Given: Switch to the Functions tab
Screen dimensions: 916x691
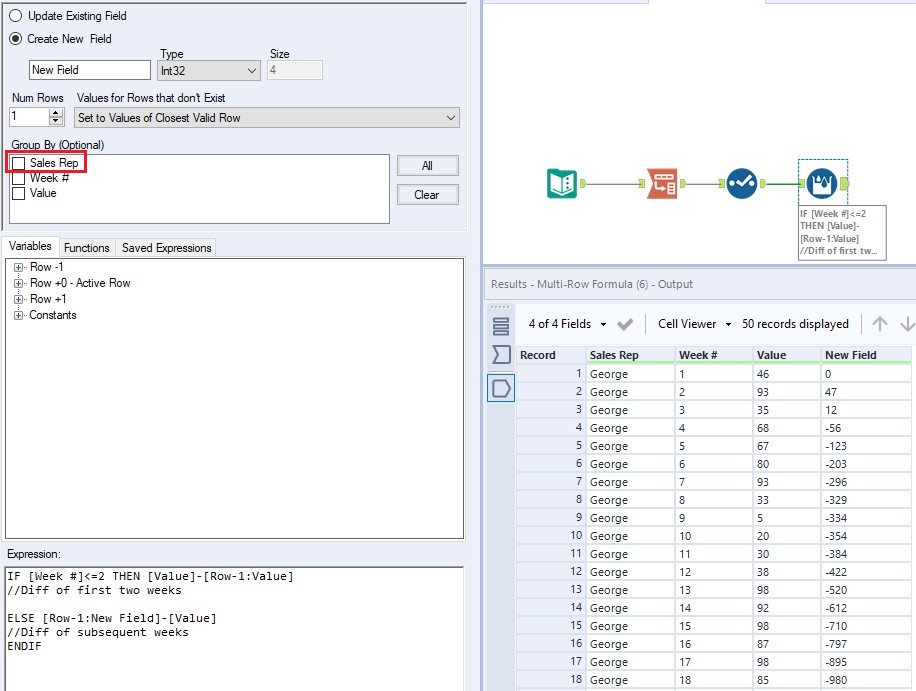Looking at the screenshot, I should (87, 247).
